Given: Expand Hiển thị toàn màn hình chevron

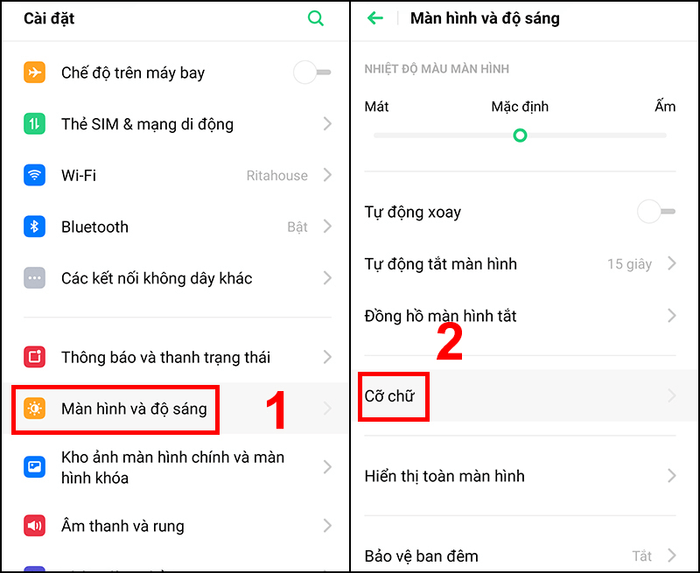Looking at the screenshot, I should click(672, 476).
